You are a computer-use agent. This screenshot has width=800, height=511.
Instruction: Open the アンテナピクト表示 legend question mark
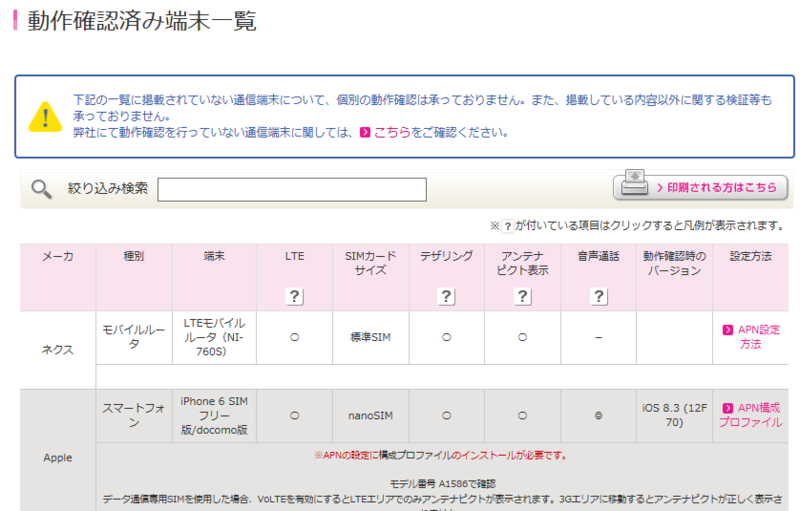522,296
